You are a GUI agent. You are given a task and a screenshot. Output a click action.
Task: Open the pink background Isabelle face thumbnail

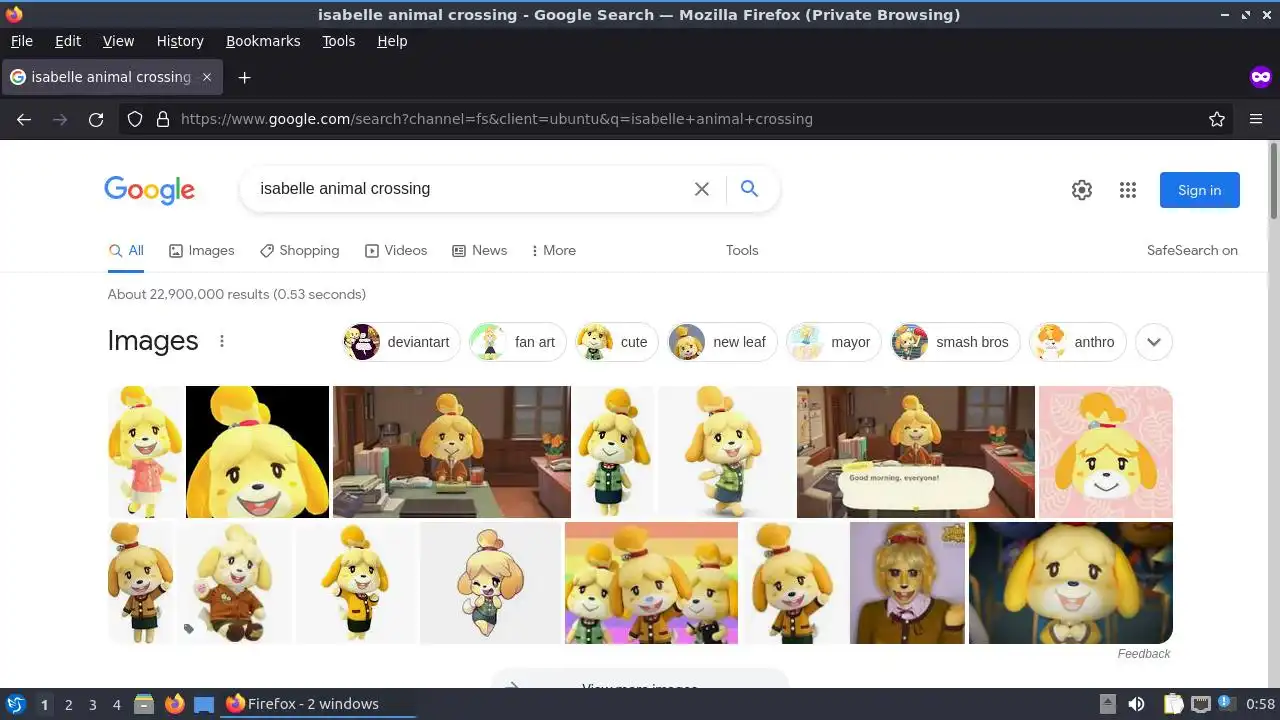click(x=1106, y=452)
